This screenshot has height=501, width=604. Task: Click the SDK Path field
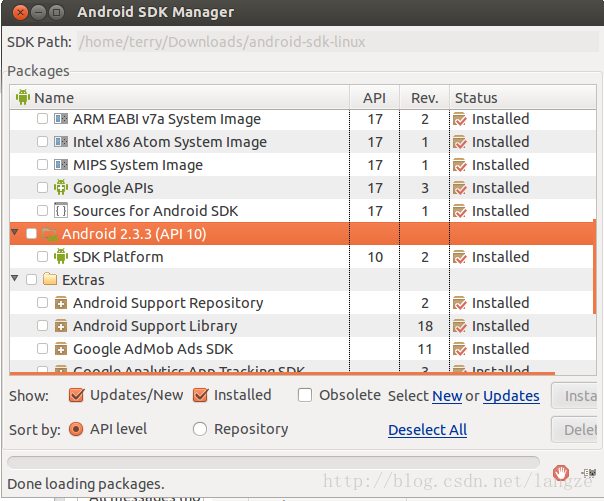click(x=338, y=42)
